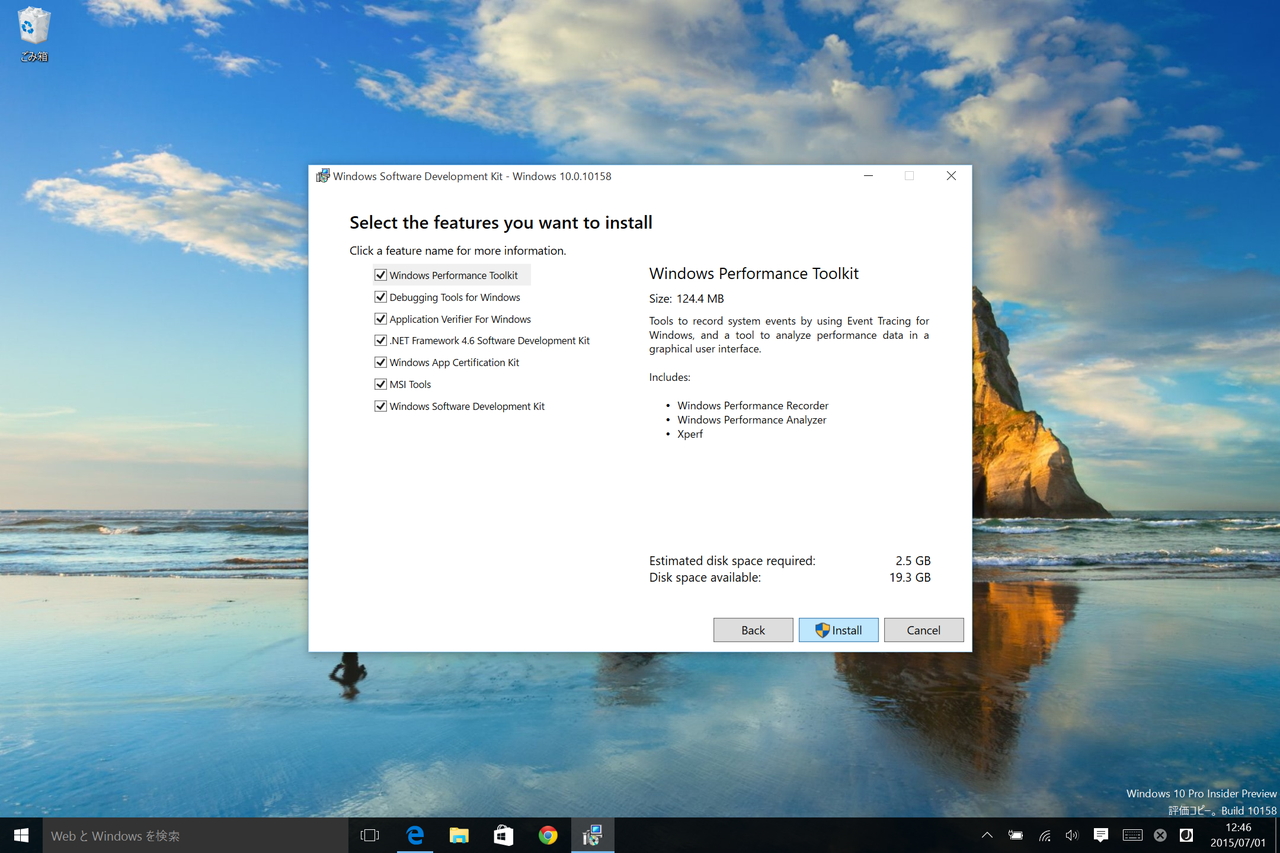The height and width of the screenshot is (853, 1280).
Task: Open Google Chrome from the taskbar
Action: point(547,835)
